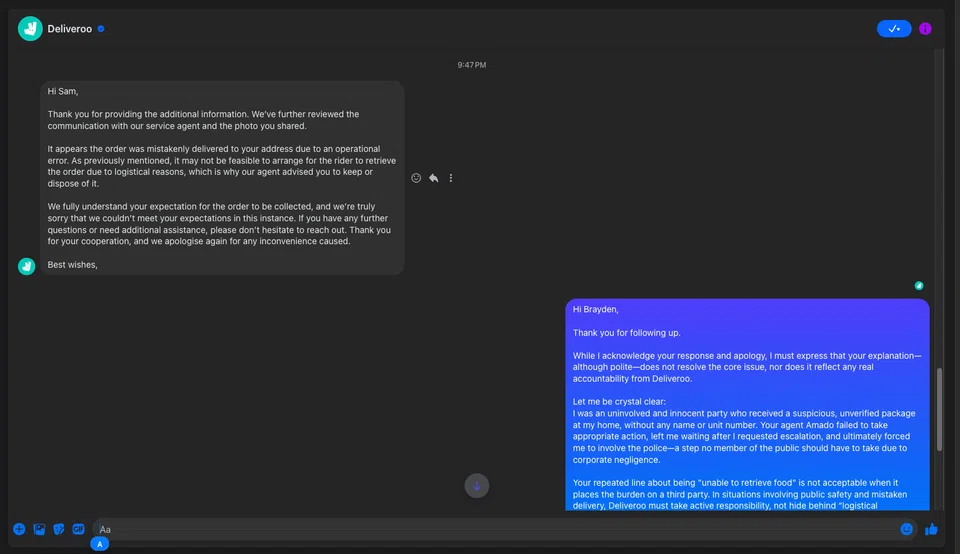
Task: Attach a photo using the image icon
Action: (x=39, y=529)
